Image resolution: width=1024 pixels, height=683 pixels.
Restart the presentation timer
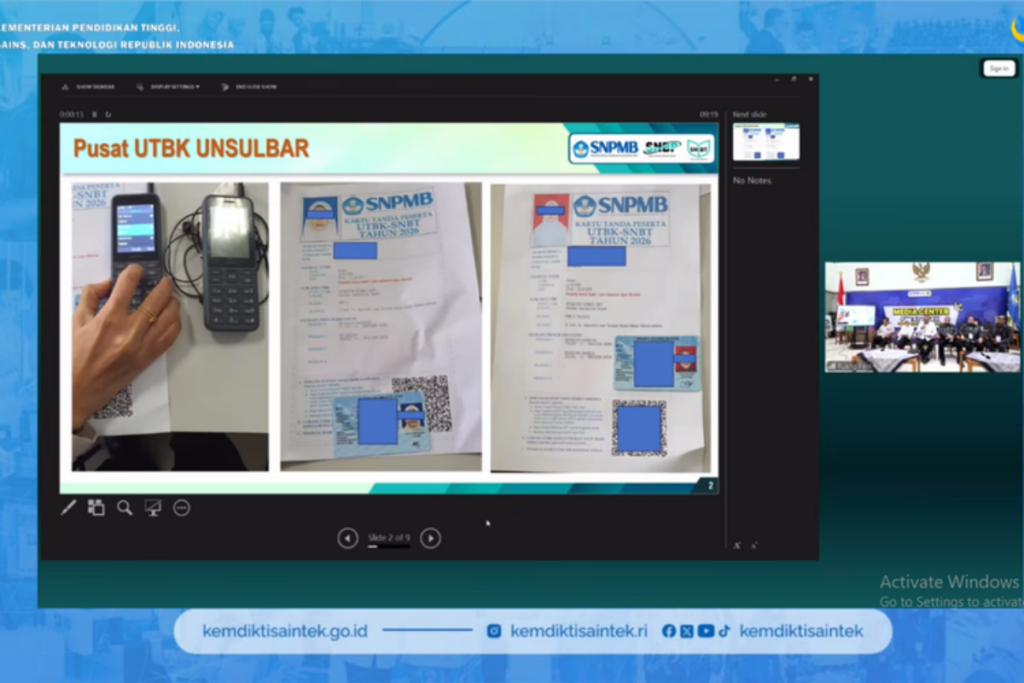coord(107,114)
